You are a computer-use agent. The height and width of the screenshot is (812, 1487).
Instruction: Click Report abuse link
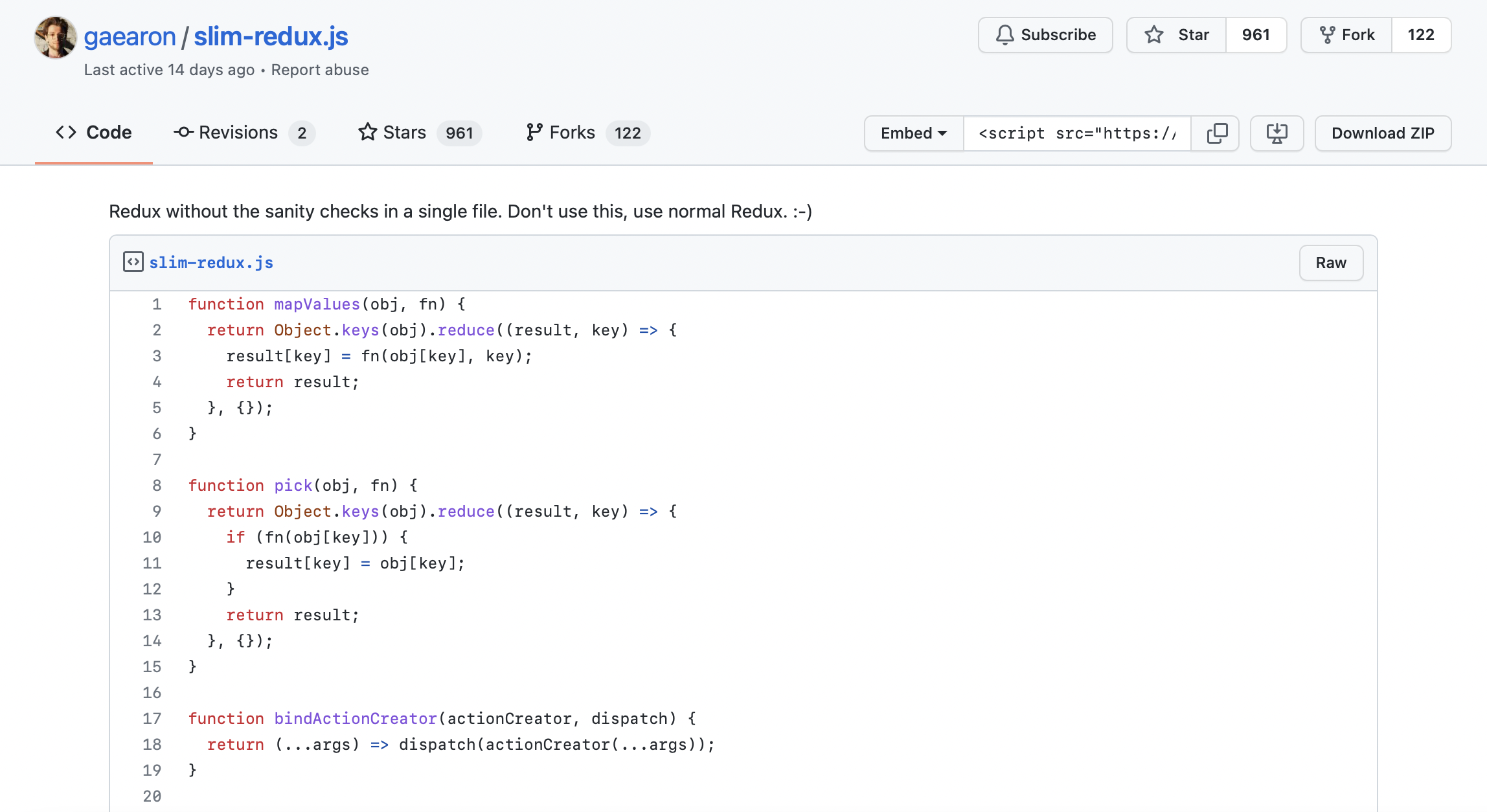[320, 70]
